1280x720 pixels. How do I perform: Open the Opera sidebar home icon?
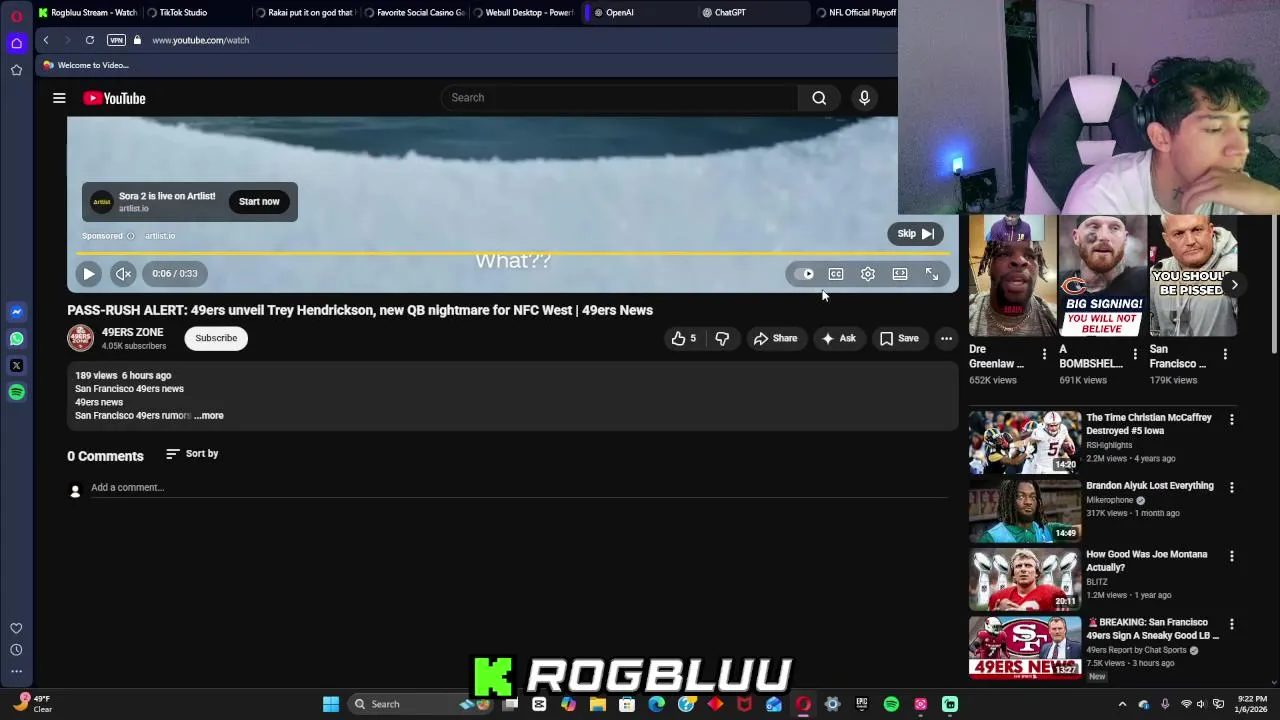coord(16,43)
